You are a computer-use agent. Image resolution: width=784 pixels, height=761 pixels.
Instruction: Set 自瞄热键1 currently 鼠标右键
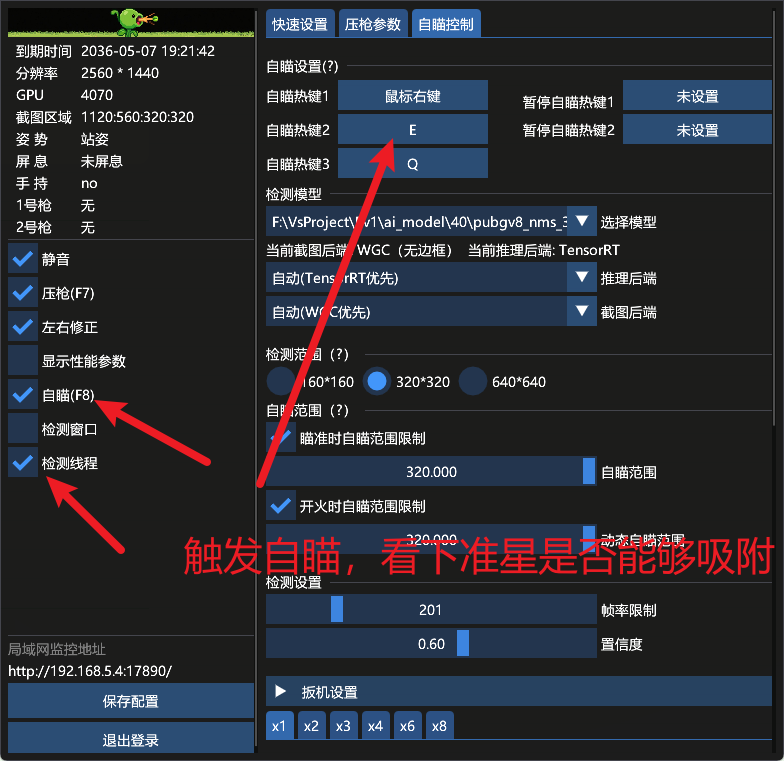(x=412, y=95)
